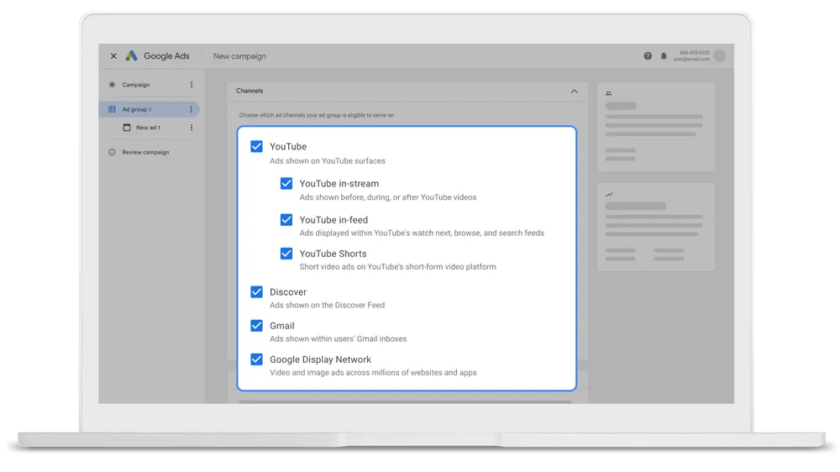Screen dimensions: 840x472
Task: Go to Review campaign step
Action: coord(145,152)
